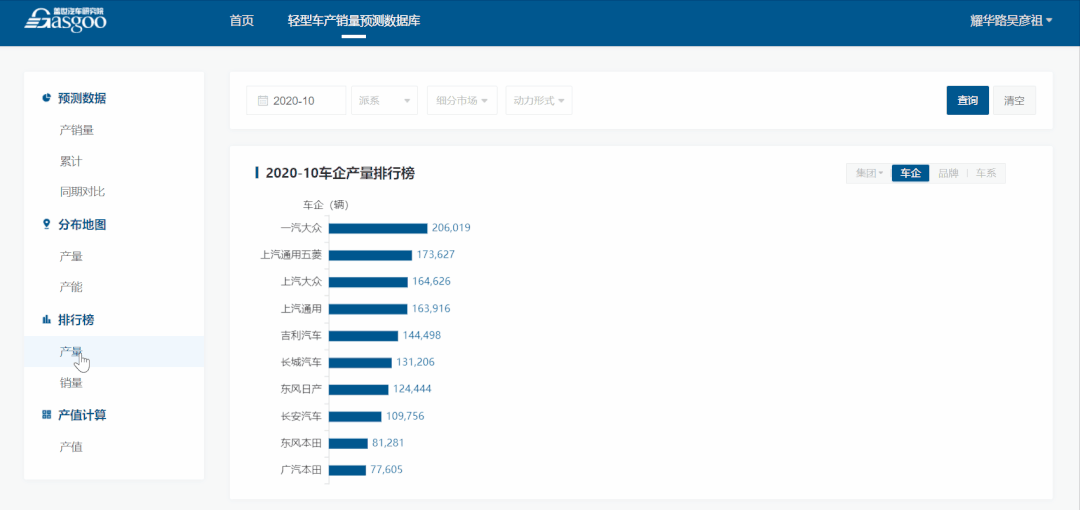Click the 分布地图 section header

(82, 224)
